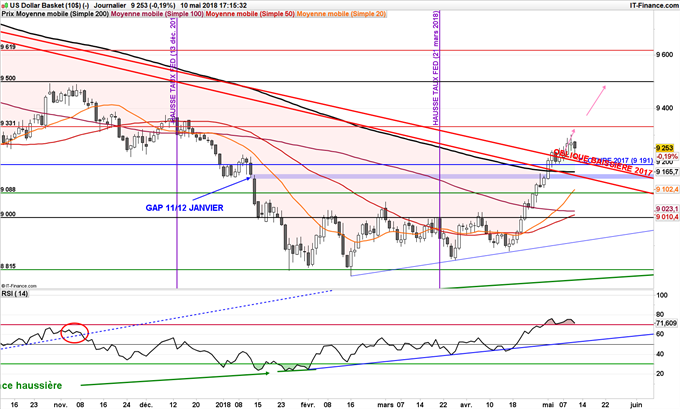Select Moyenne mobile (Simple 200) legend entry
Screen dimensions: 680x409
[63, 14]
